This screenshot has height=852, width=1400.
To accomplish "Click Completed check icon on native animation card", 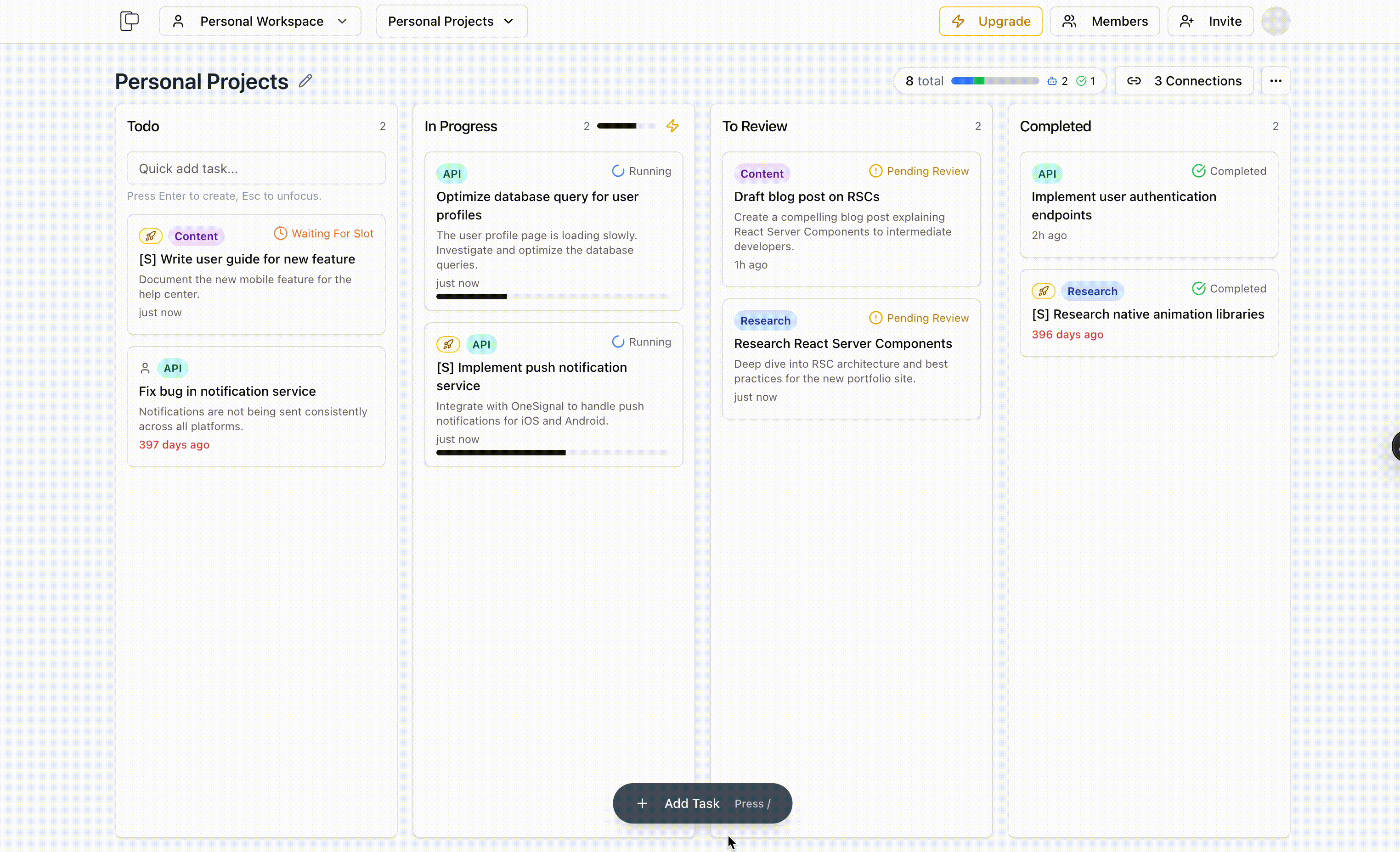I will (x=1198, y=288).
